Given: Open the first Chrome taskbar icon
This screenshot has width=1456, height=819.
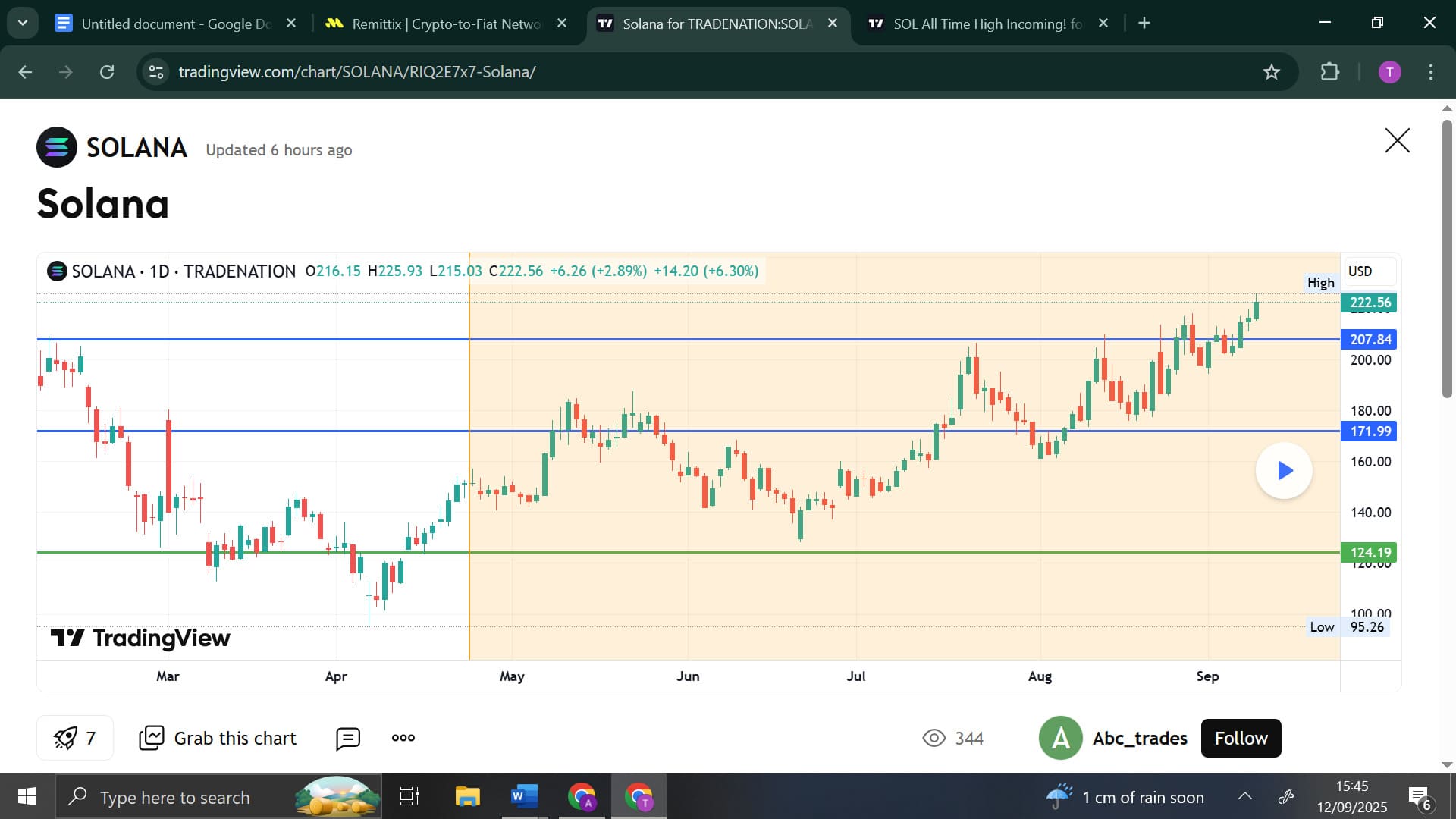Looking at the screenshot, I should 582,796.
